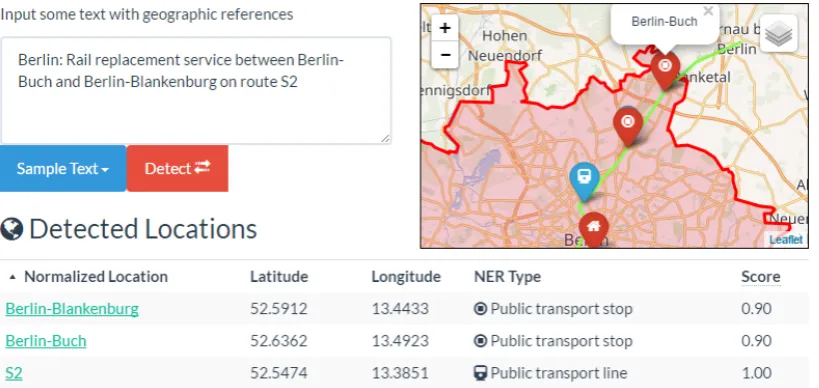Select Berlin-Buch's Public transport stop cell
This screenshot has width=819, height=388.
click(553, 341)
